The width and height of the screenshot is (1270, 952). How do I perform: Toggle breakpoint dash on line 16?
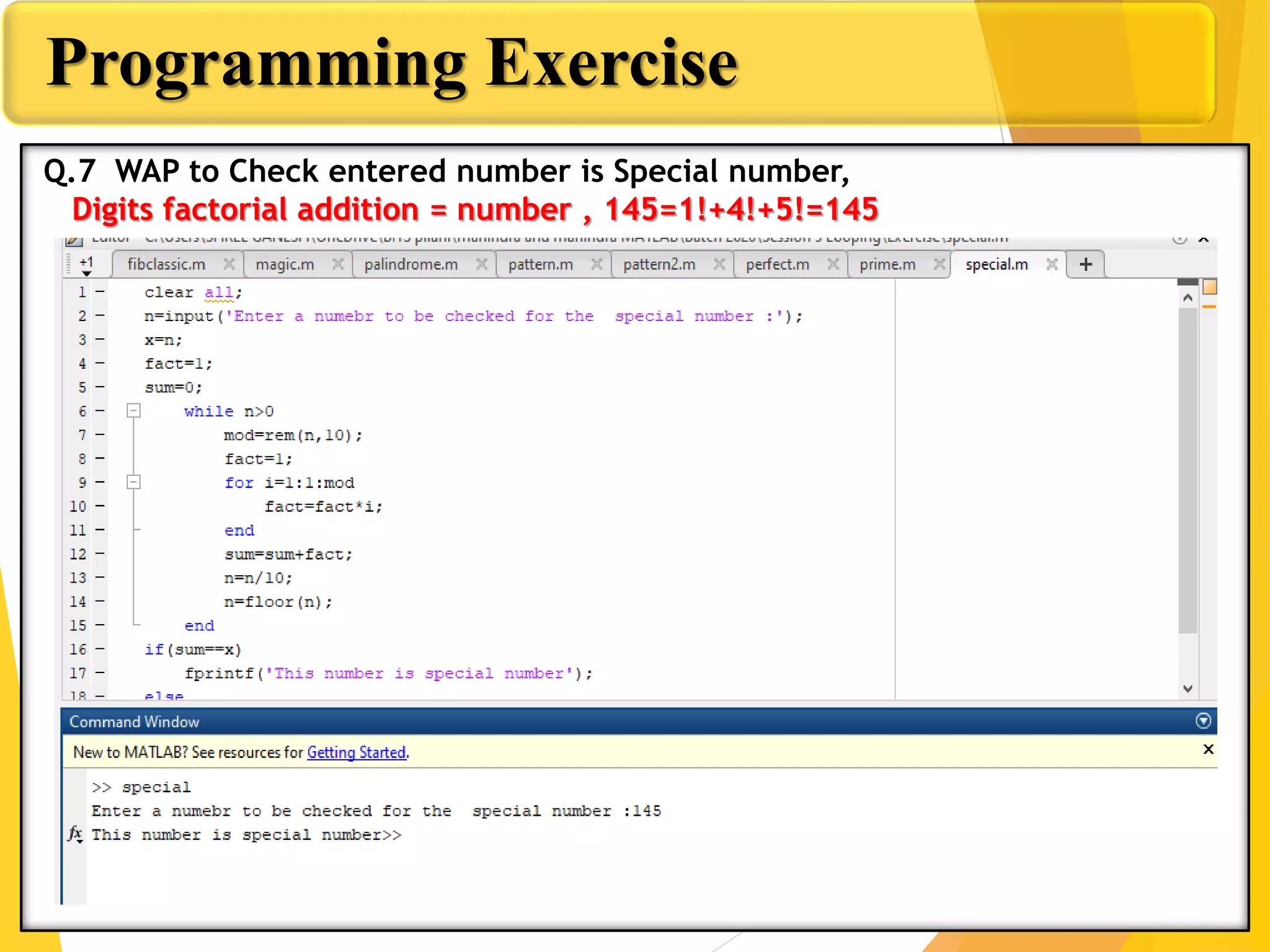[x=100, y=649]
